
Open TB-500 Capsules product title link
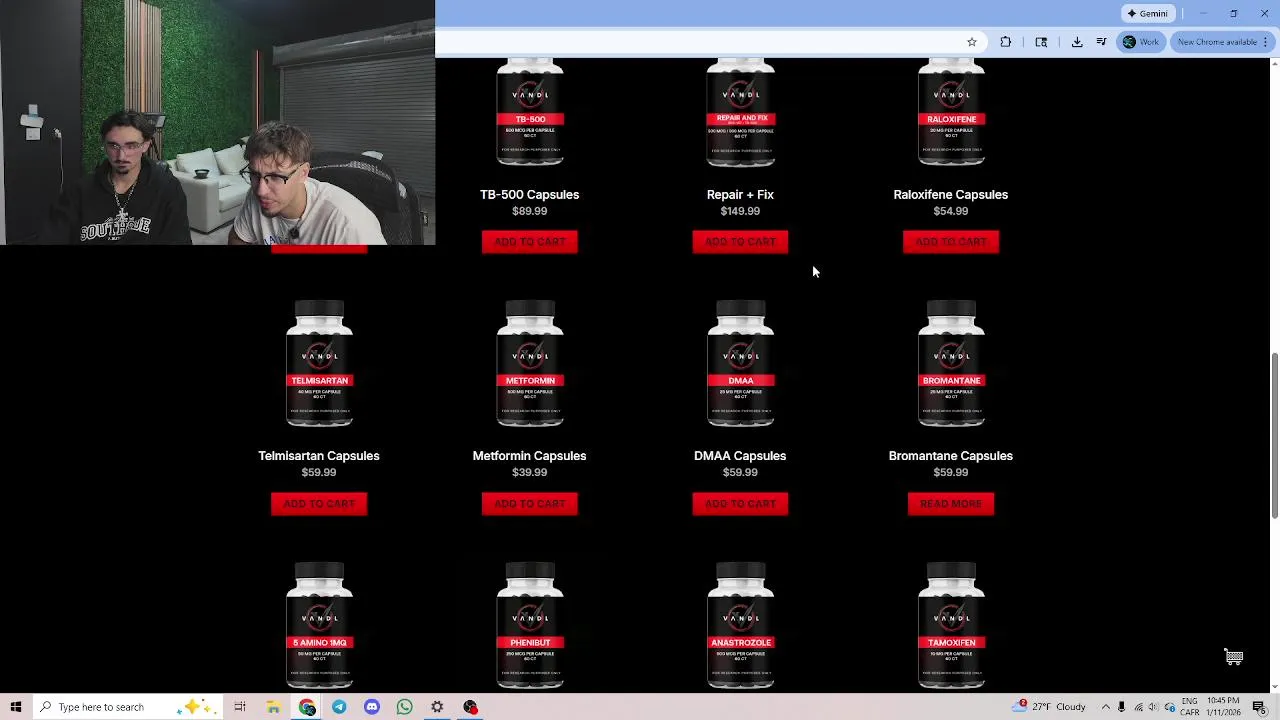click(x=529, y=195)
